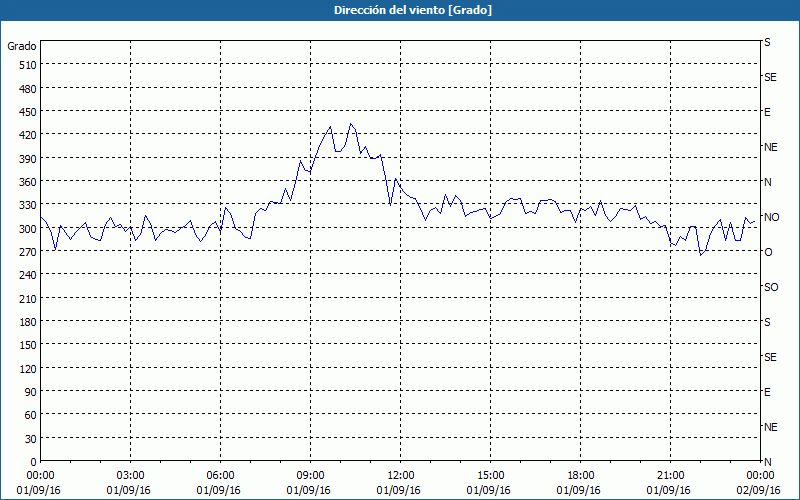Click the 450 degree axis label
800x500 pixels.
pos(28,112)
